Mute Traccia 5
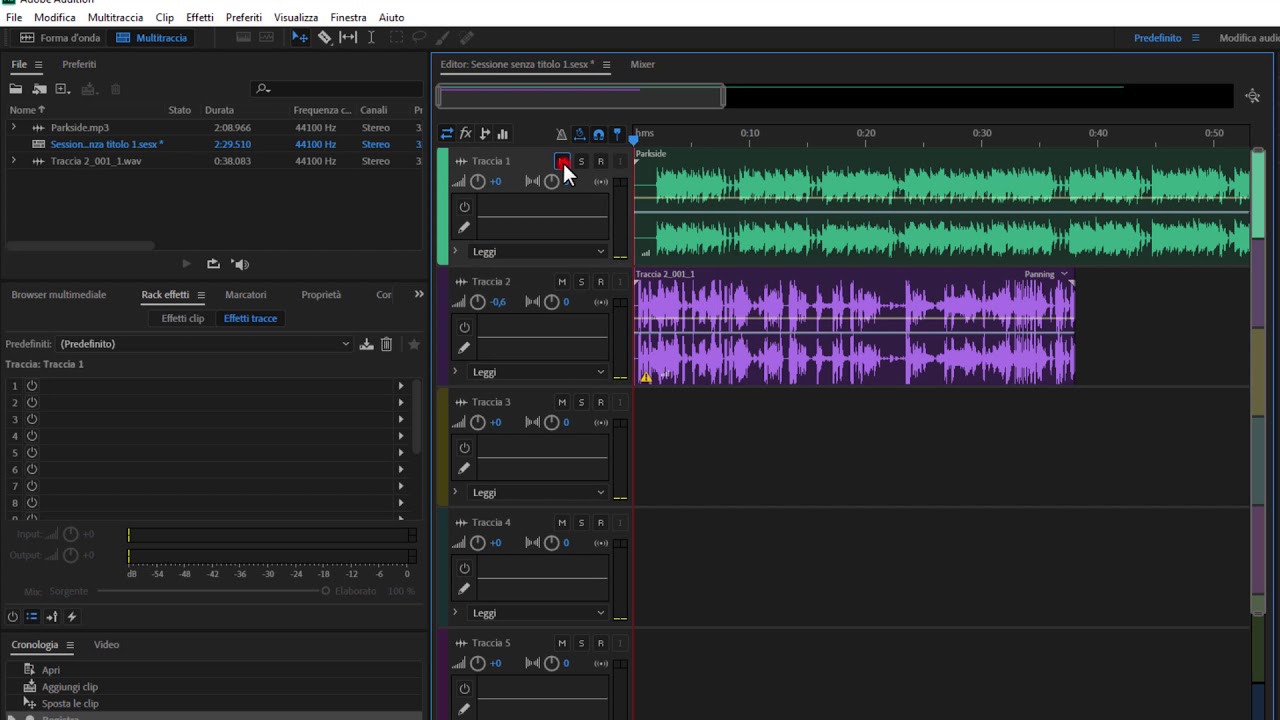 tap(562, 643)
